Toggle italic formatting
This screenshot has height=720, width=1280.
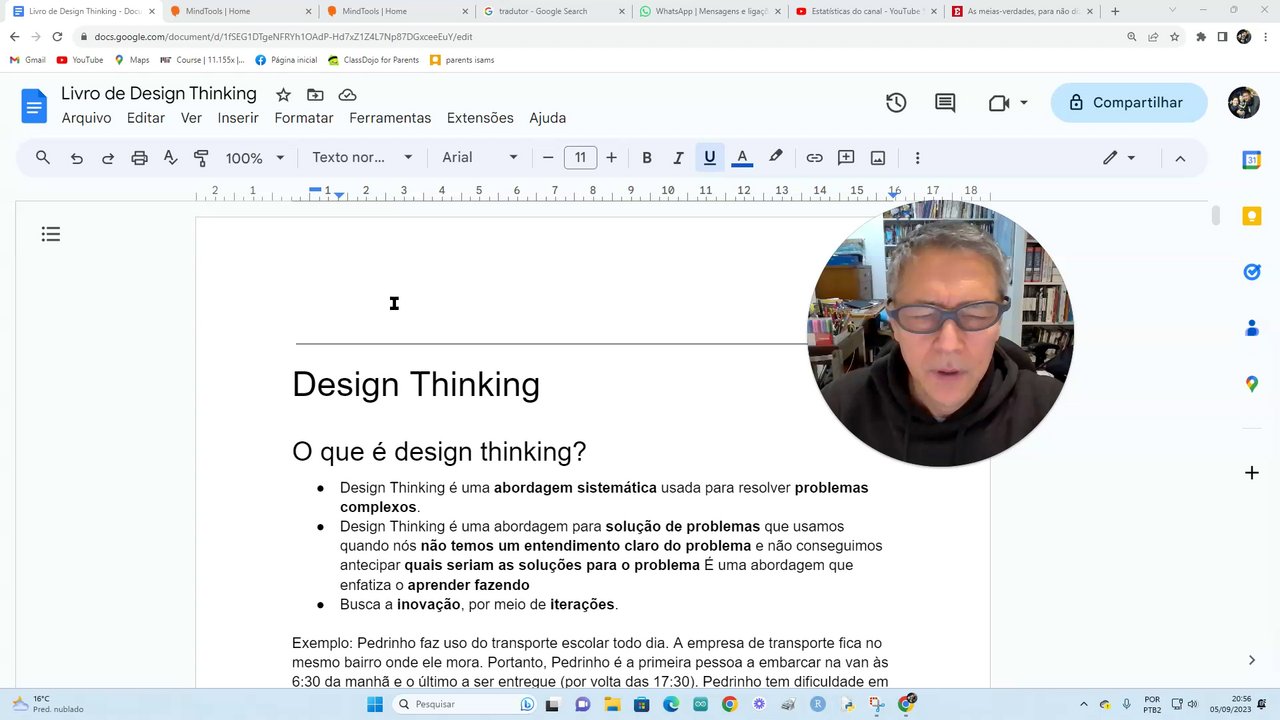678,158
